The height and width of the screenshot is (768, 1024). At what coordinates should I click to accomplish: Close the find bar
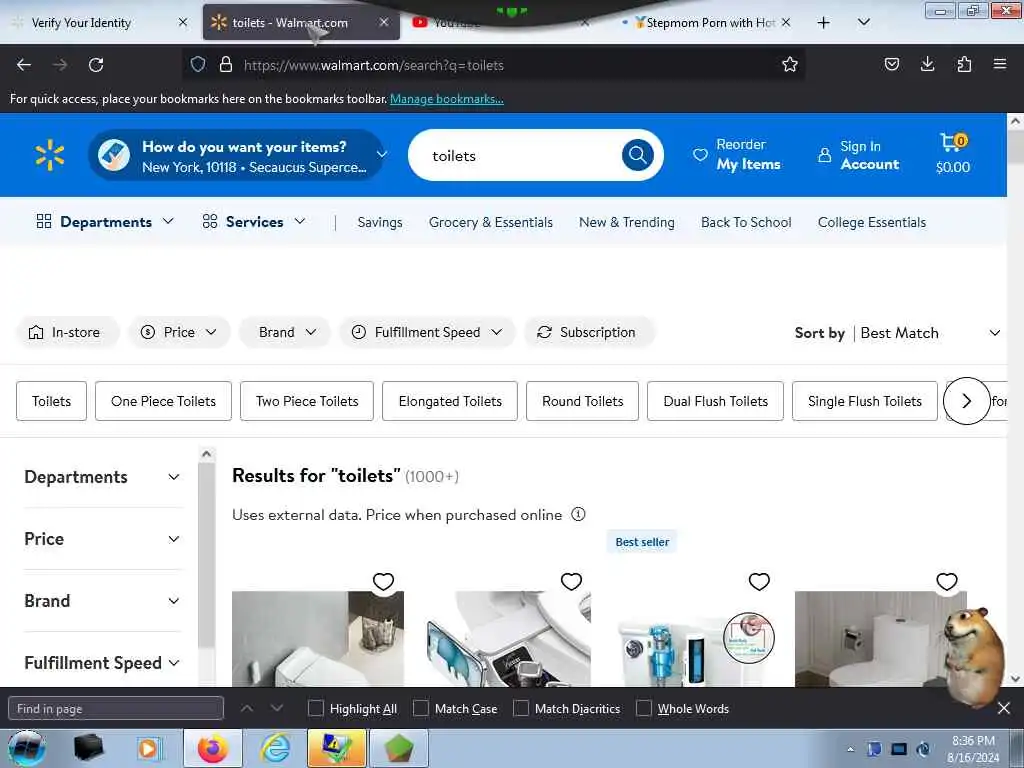point(1004,709)
